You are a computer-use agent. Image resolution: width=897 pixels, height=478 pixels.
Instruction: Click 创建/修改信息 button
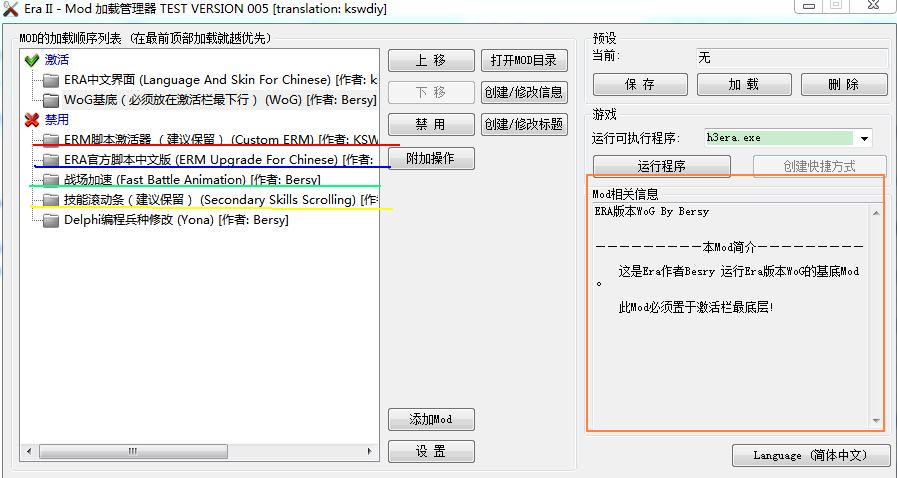pyautogui.click(x=524, y=93)
